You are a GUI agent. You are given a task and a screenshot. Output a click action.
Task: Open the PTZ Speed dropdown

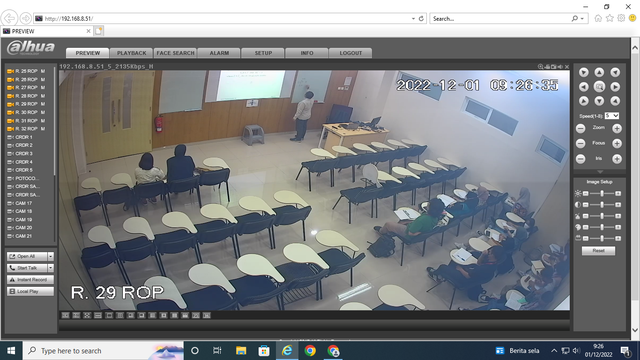[612, 116]
